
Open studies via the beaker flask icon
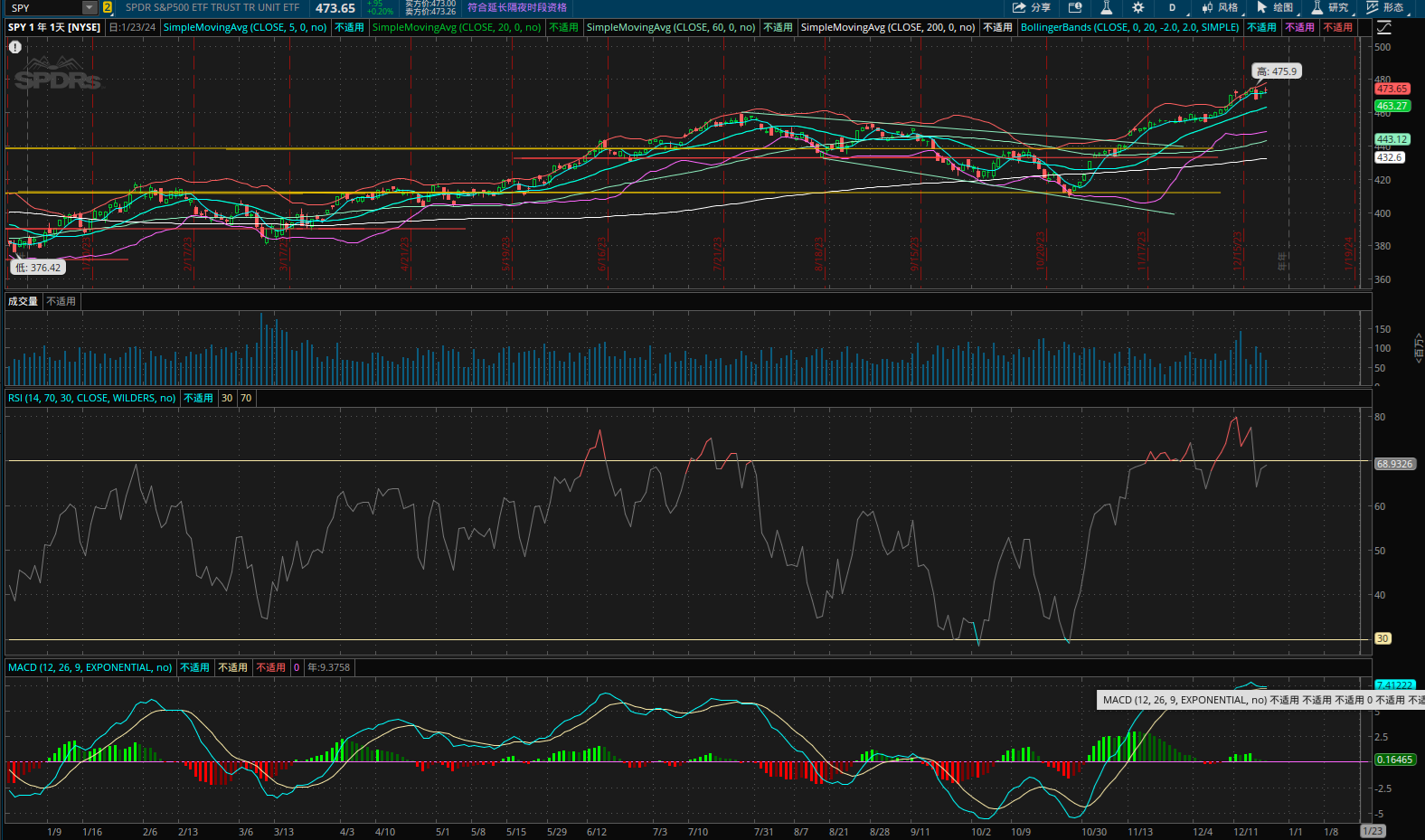(1106, 7)
